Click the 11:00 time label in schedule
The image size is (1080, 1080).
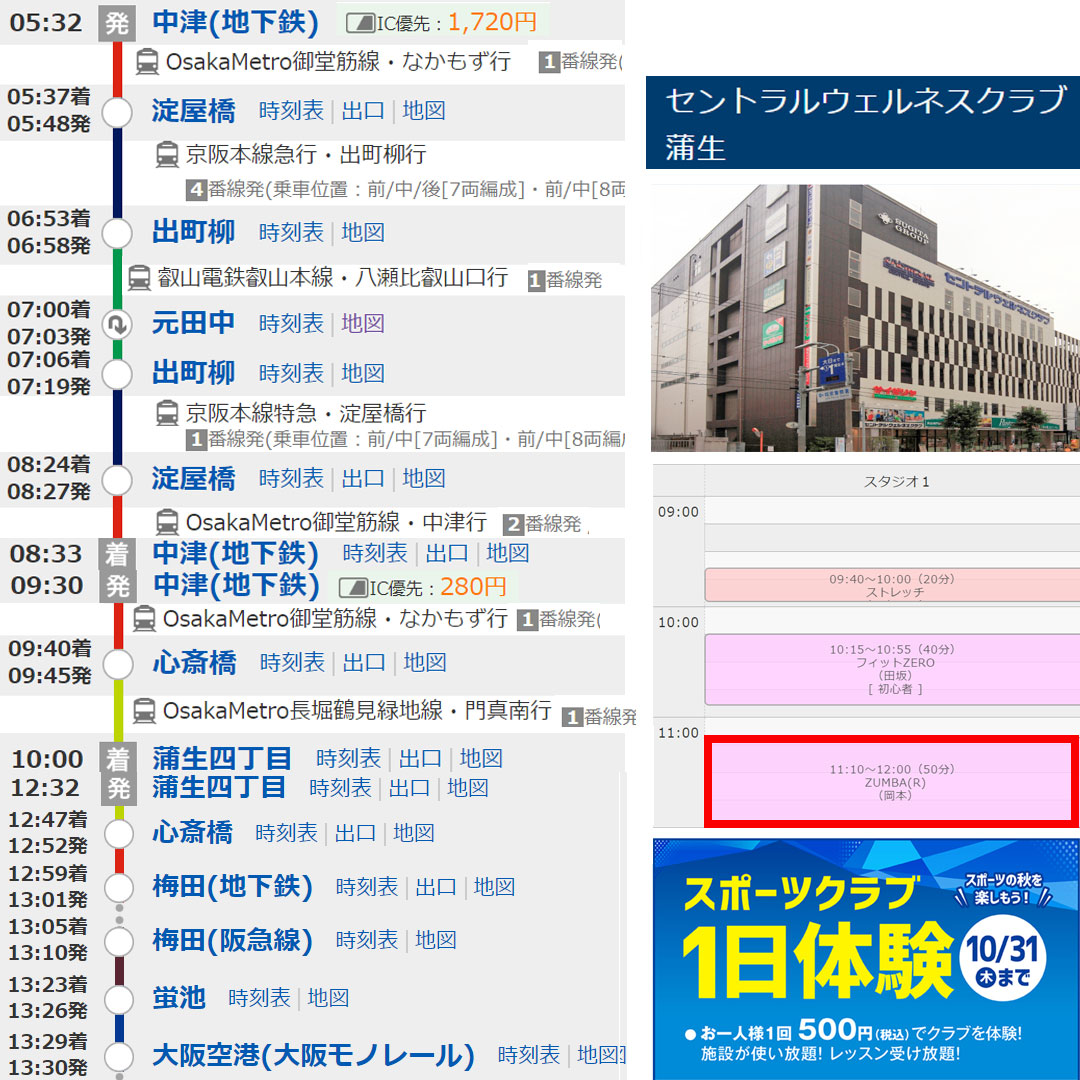pyautogui.click(x=678, y=733)
